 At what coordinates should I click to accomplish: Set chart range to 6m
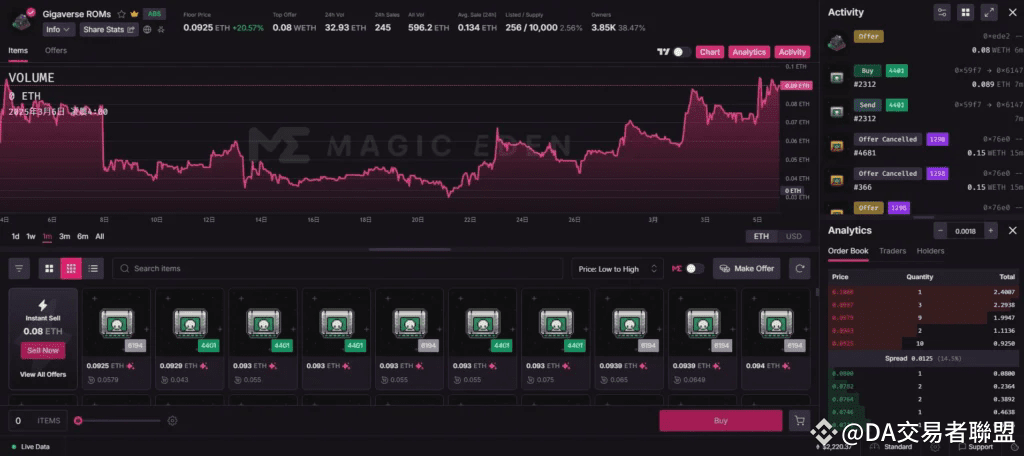82,236
